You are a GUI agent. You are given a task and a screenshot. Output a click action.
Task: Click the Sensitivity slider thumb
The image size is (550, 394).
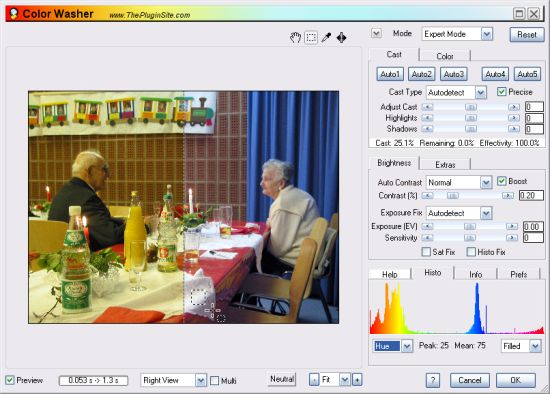(x=470, y=238)
